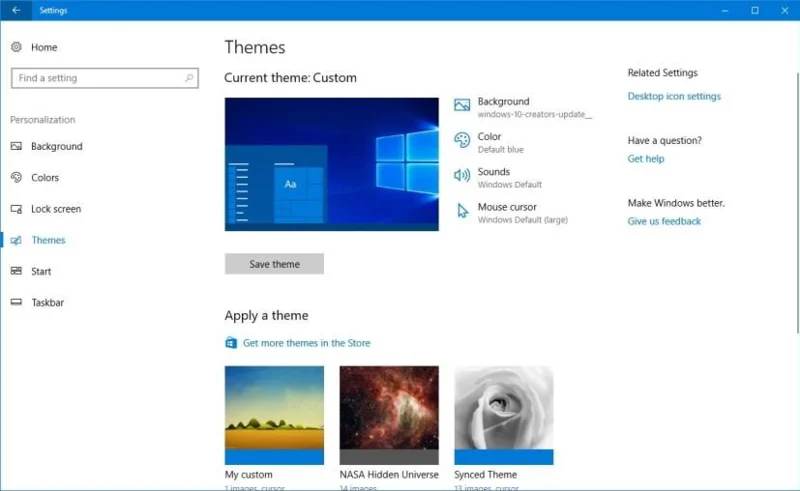Click the current theme preview image
800x491 pixels.
point(332,164)
